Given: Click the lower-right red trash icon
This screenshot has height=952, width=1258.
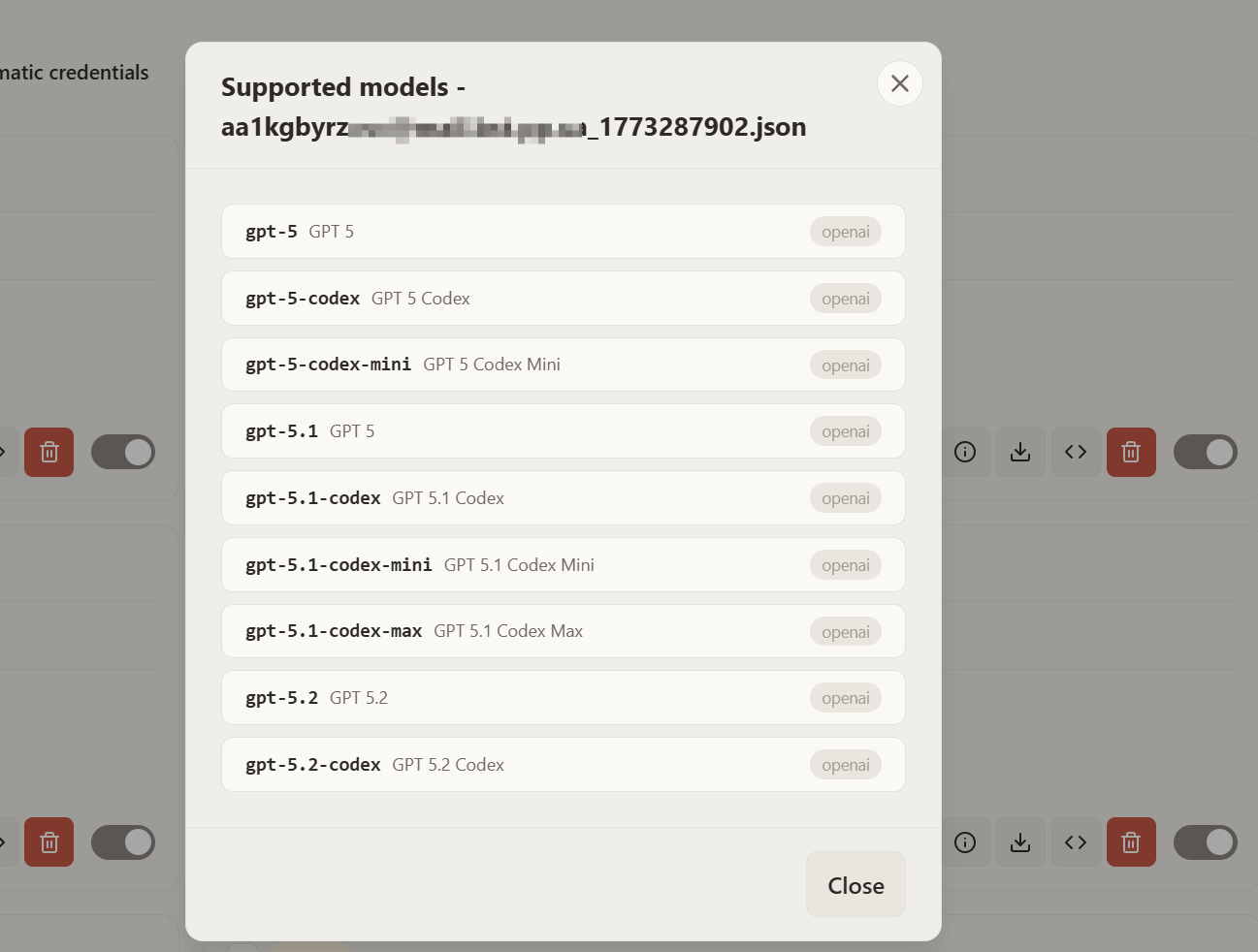Looking at the screenshot, I should tap(1131, 842).
